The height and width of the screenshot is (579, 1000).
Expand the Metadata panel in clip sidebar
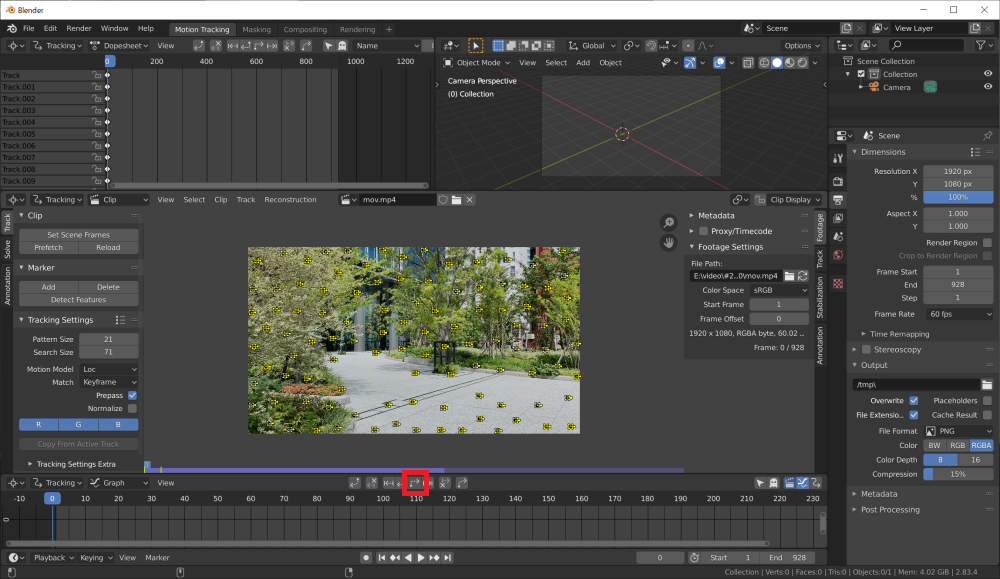pos(716,216)
